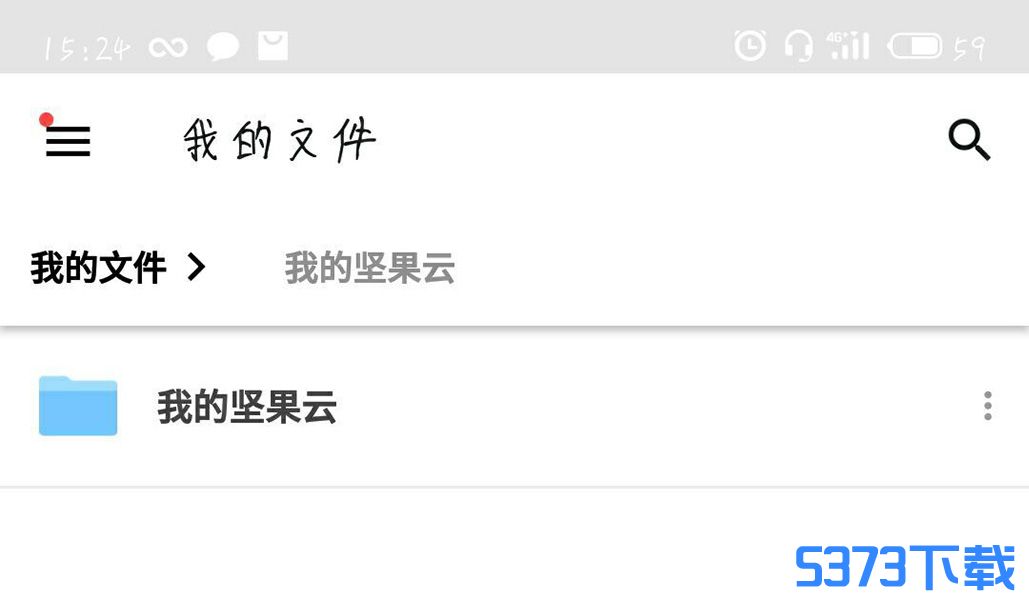The height and width of the screenshot is (600, 1029).
Task: Tap the red notification dot on menu
Action: pos(46,119)
